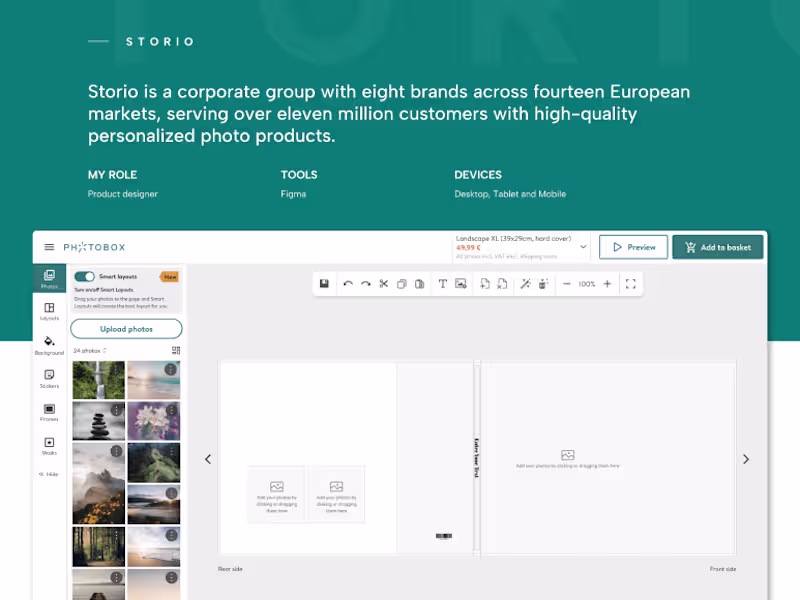
Task: Select the forest path photo thumbnail
Action: (98, 547)
